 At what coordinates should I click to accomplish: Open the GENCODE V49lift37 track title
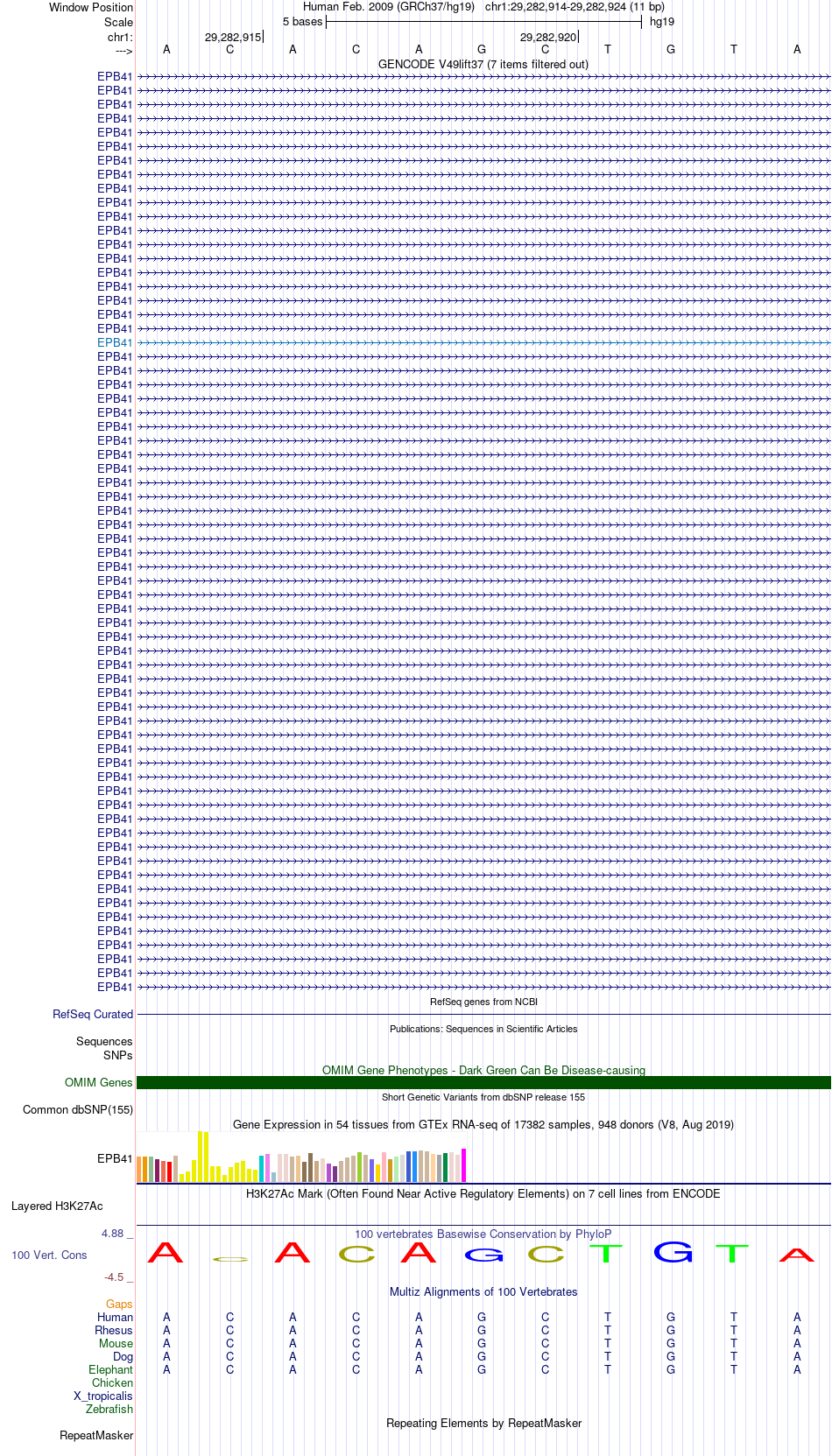point(483,64)
